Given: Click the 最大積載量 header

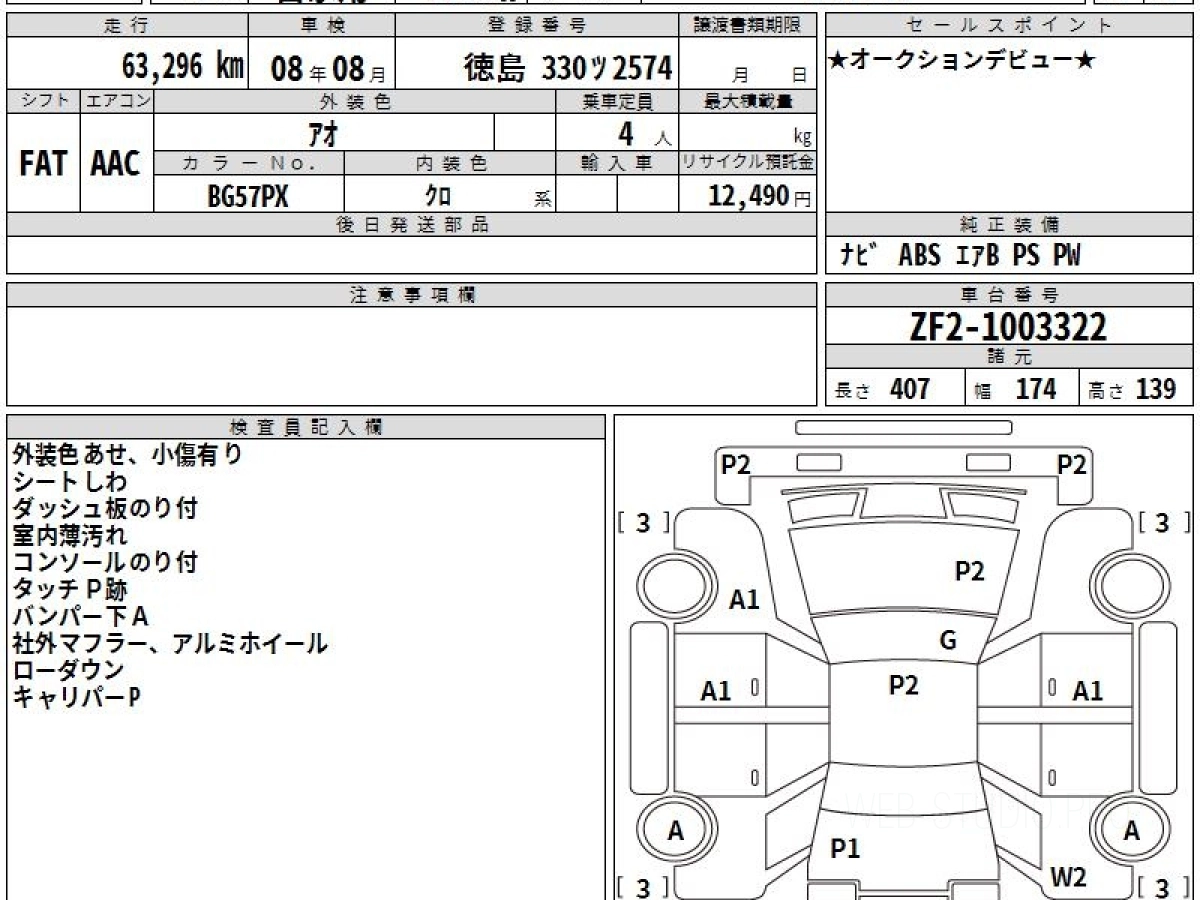Looking at the screenshot, I should (x=748, y=101).
